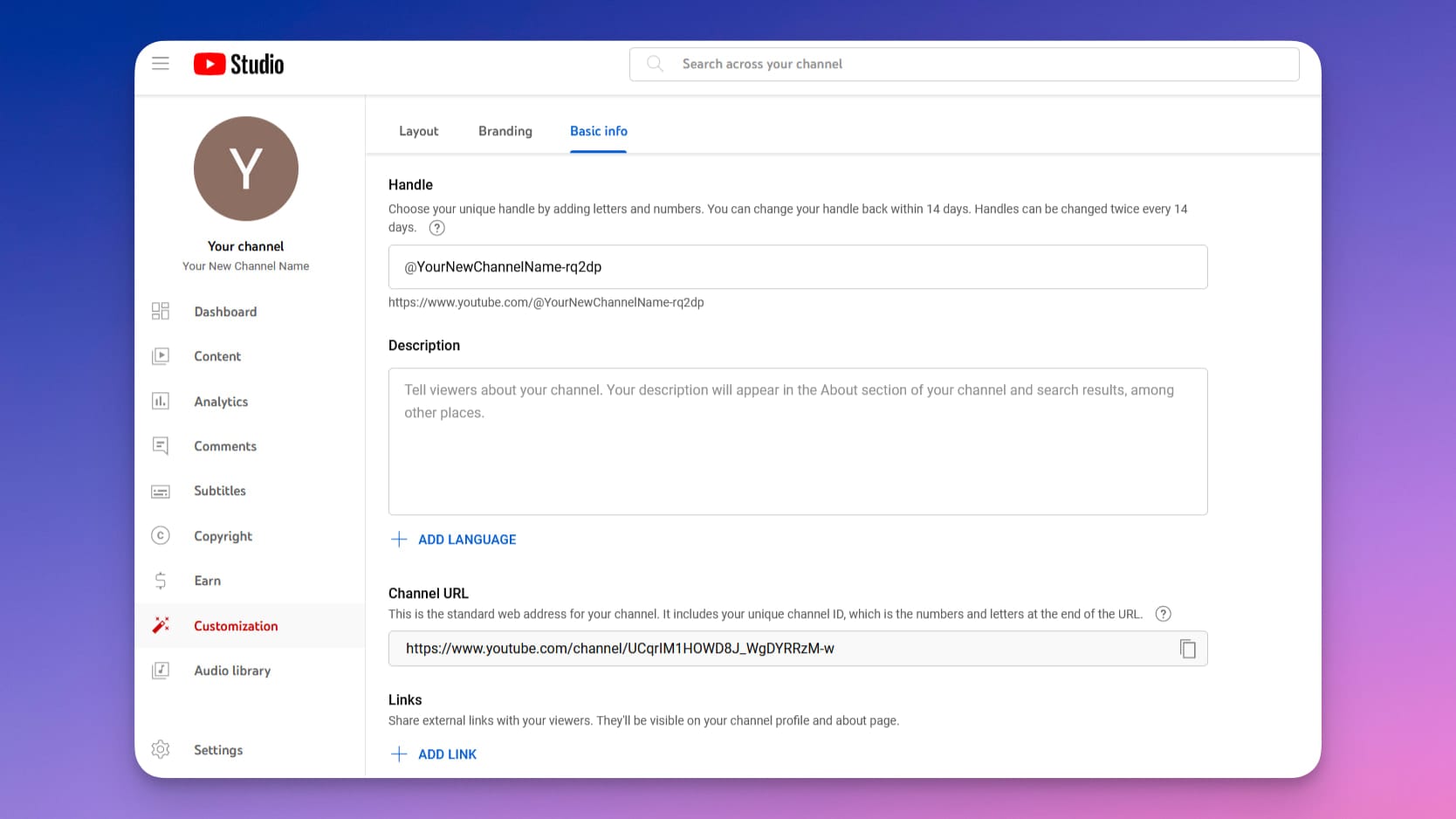Switch to the Branding tab

coord(505,131)
